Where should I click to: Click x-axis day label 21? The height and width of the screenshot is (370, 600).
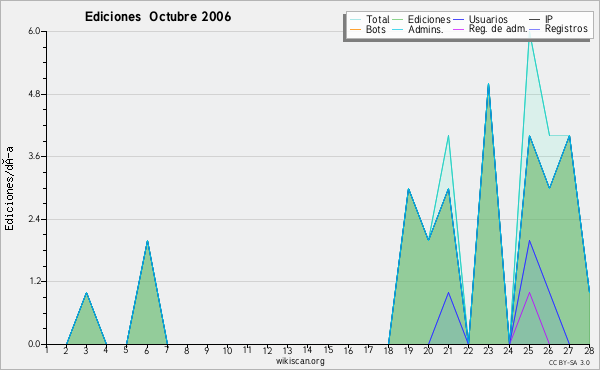[448, 350]
